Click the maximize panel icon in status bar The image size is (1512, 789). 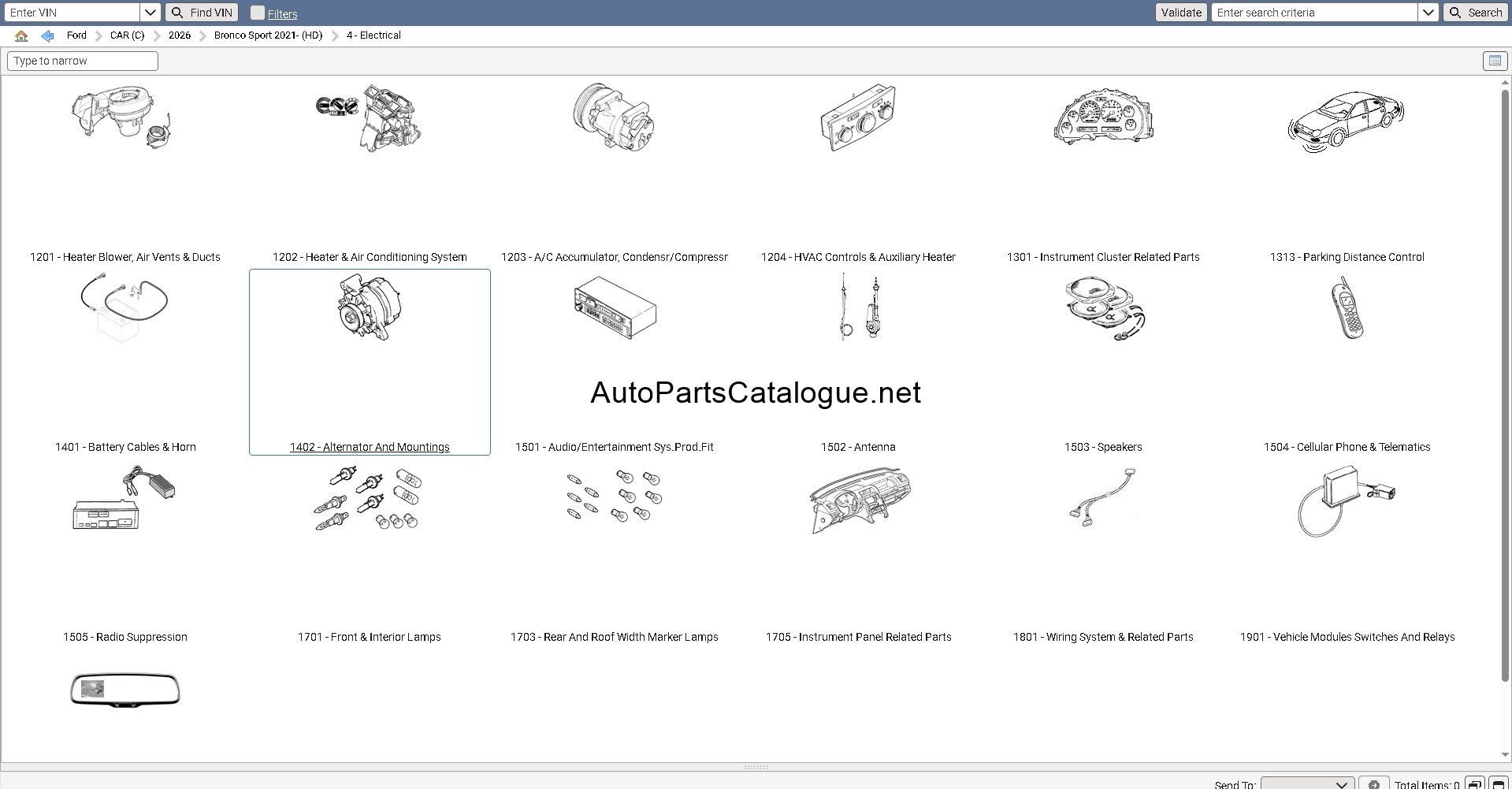coord(1498,784)
